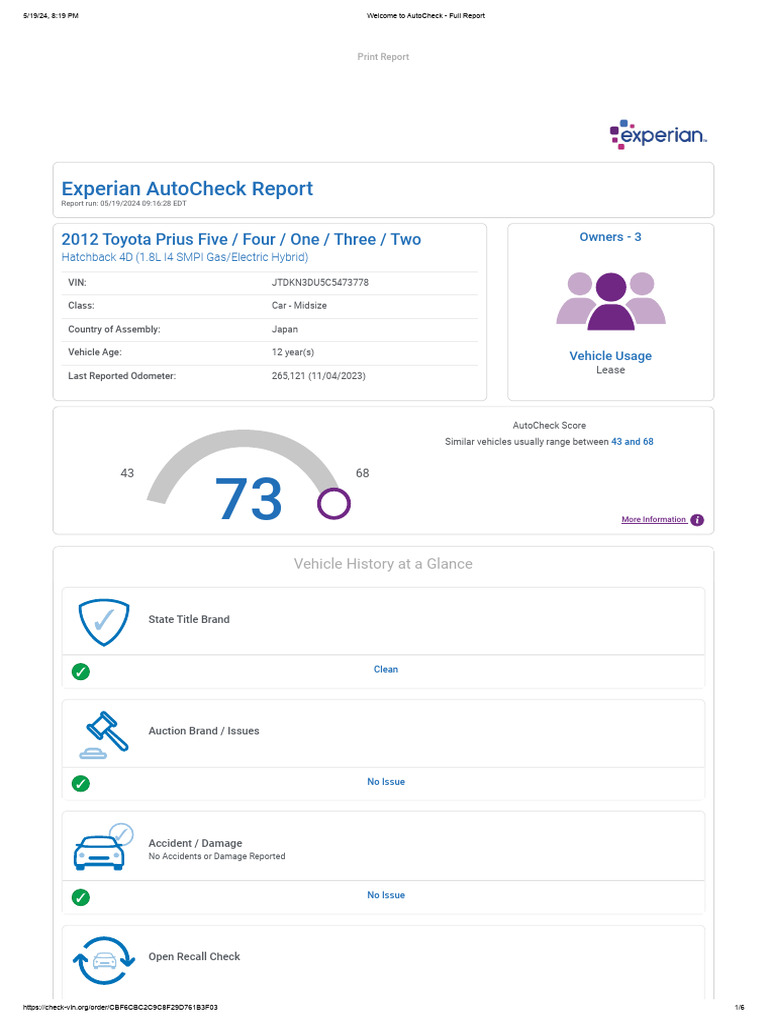Click the Auction Brand gavel icon
768x1024 pixels.
(104, 735)
